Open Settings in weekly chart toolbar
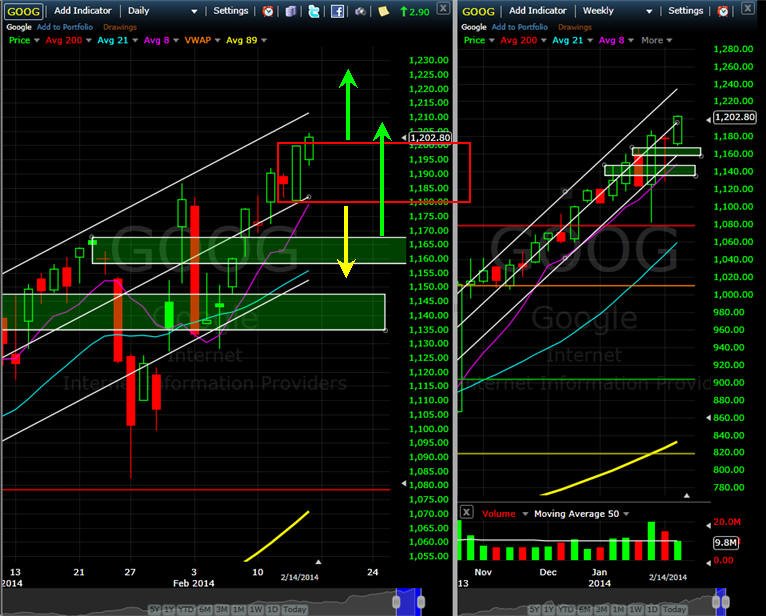Viewport: 766px width, 616px height. pyautogui.click(x=685, y=10)
